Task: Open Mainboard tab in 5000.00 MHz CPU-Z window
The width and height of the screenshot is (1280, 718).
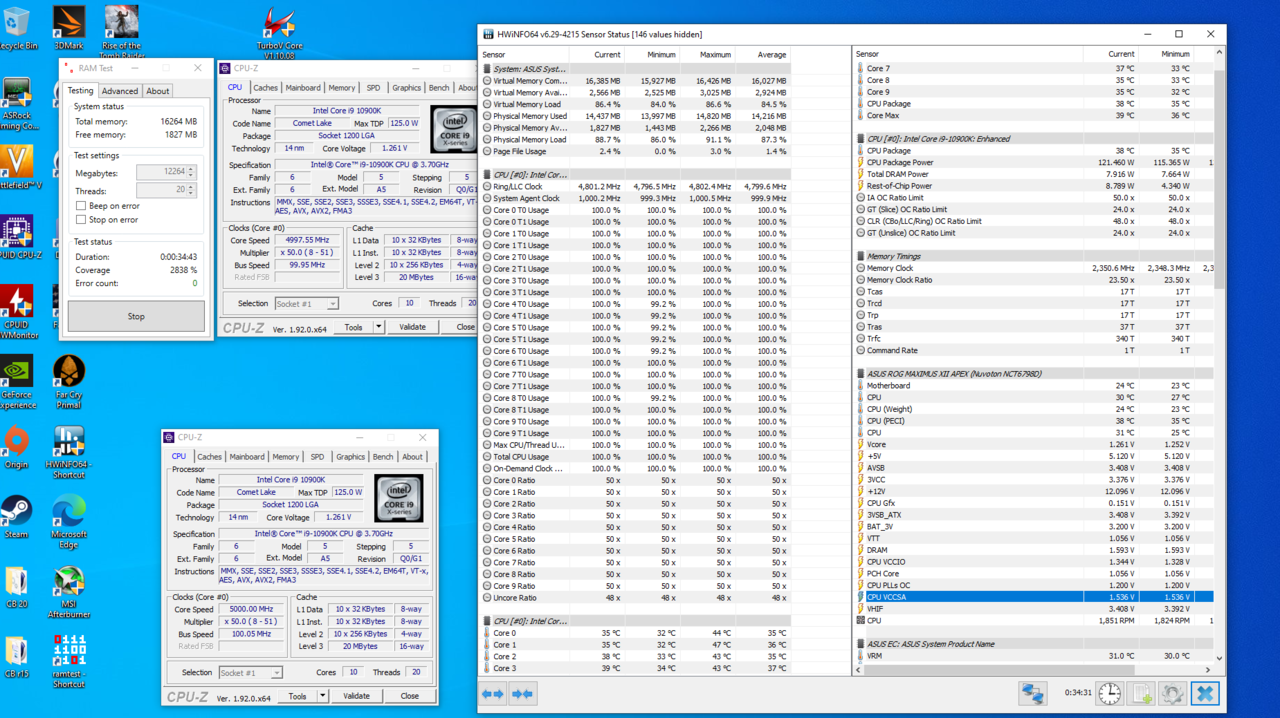Action: [247, 457]
